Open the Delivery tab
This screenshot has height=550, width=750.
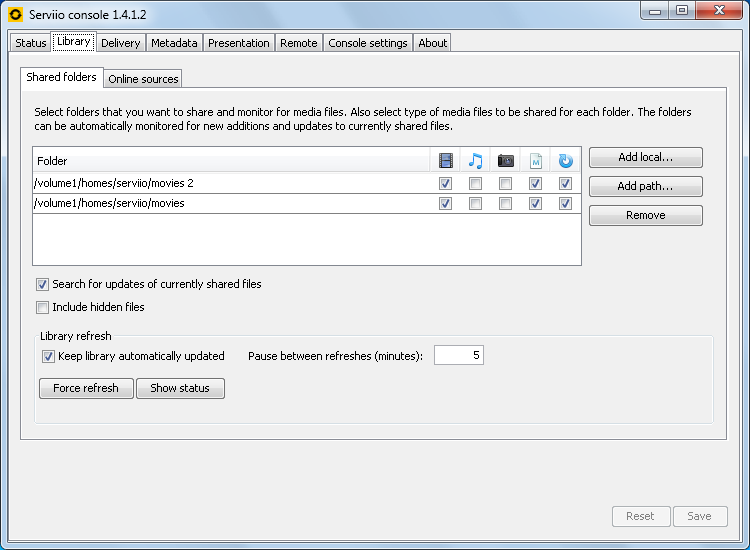point(121,43)
